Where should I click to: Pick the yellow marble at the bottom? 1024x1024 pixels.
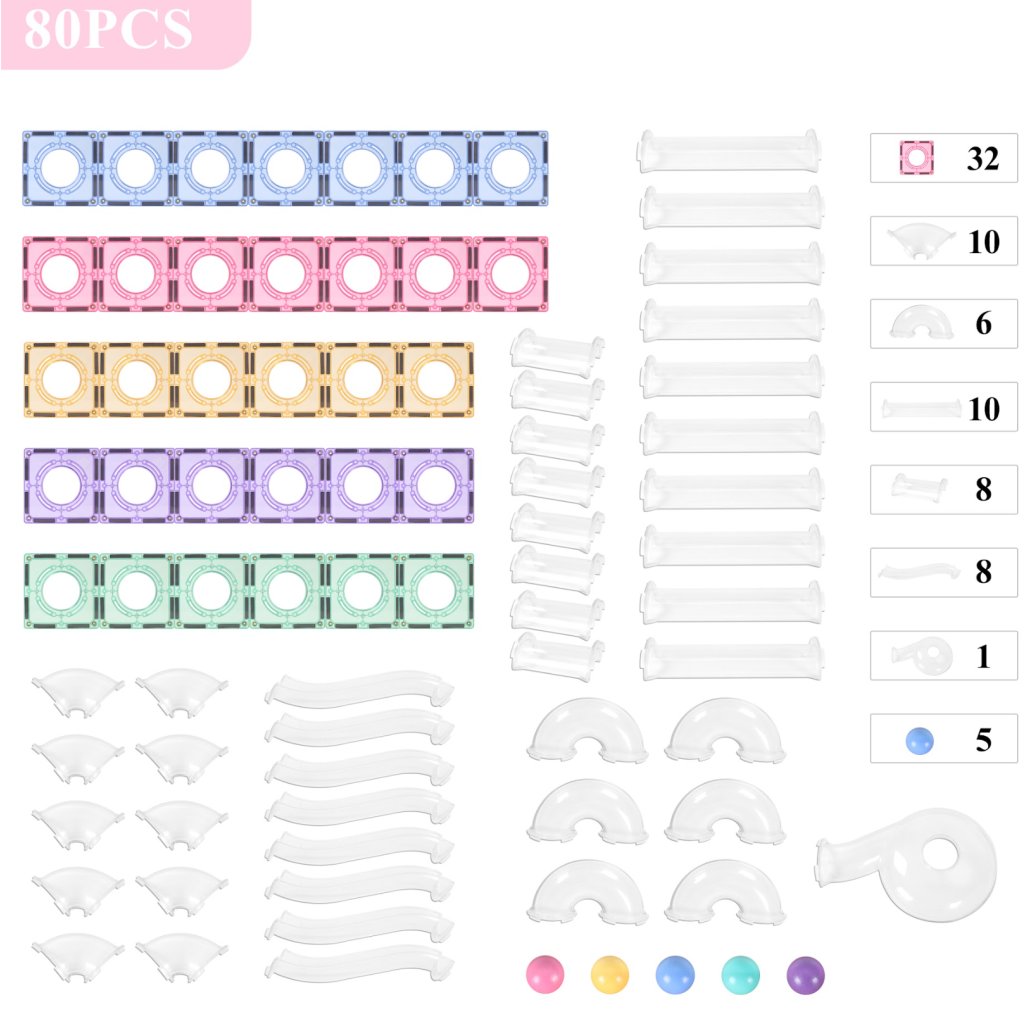610,974
